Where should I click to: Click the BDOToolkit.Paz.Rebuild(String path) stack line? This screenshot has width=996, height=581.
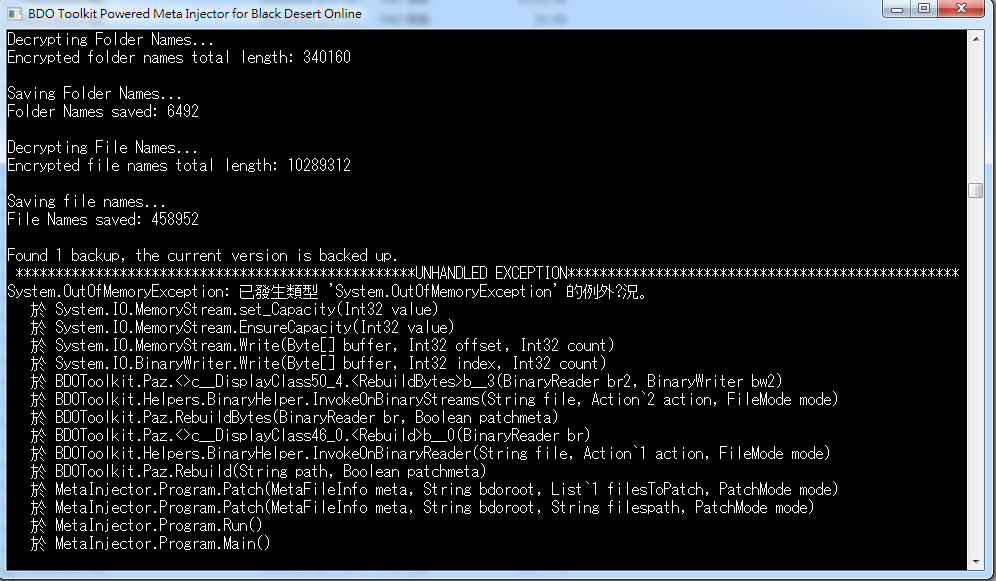pos(270,471)
